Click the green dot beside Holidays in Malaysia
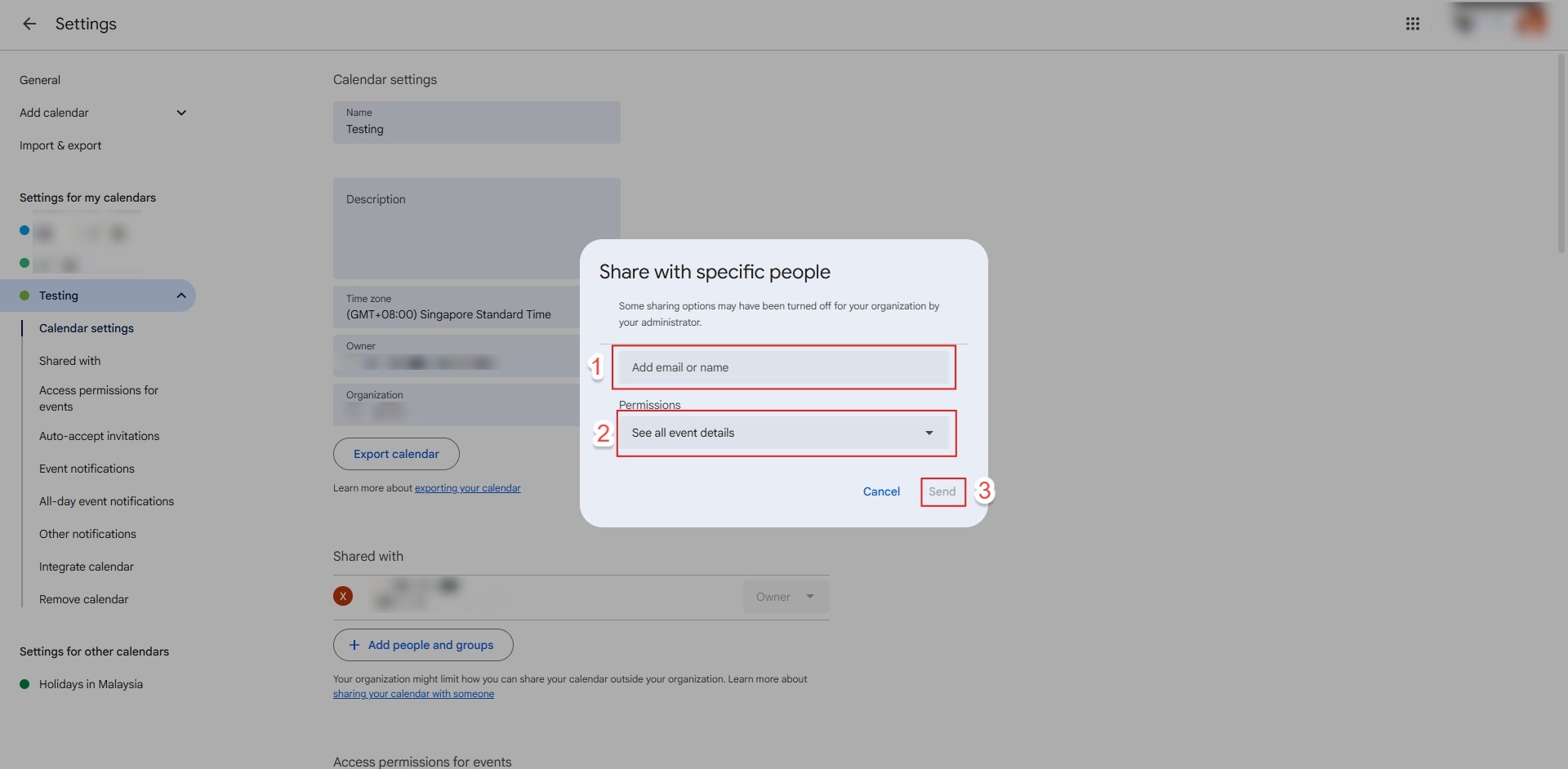This screenshot has height=769, width=1568. tap(24, 684)
